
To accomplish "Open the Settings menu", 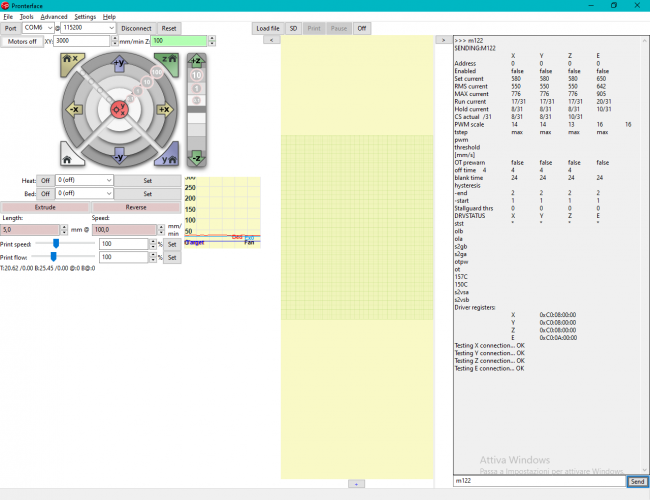I will pyautogui.click(x=85, y=17).
